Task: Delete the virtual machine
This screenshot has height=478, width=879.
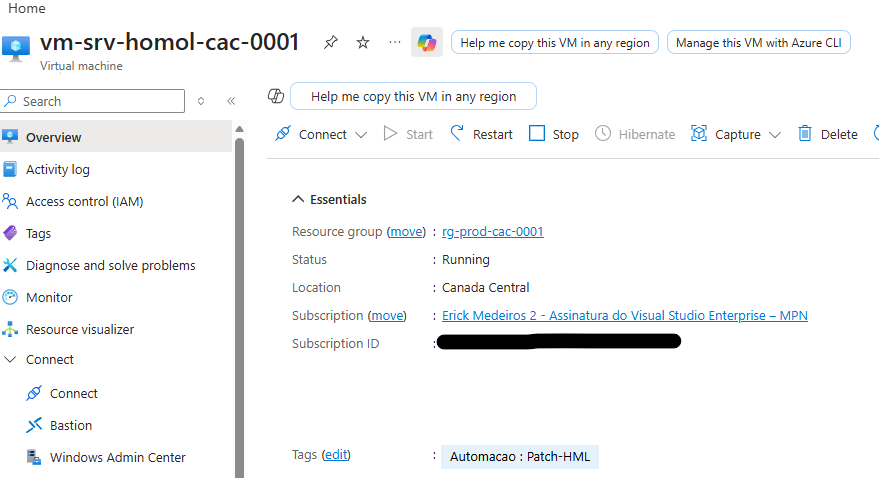Action: point(827,134)
